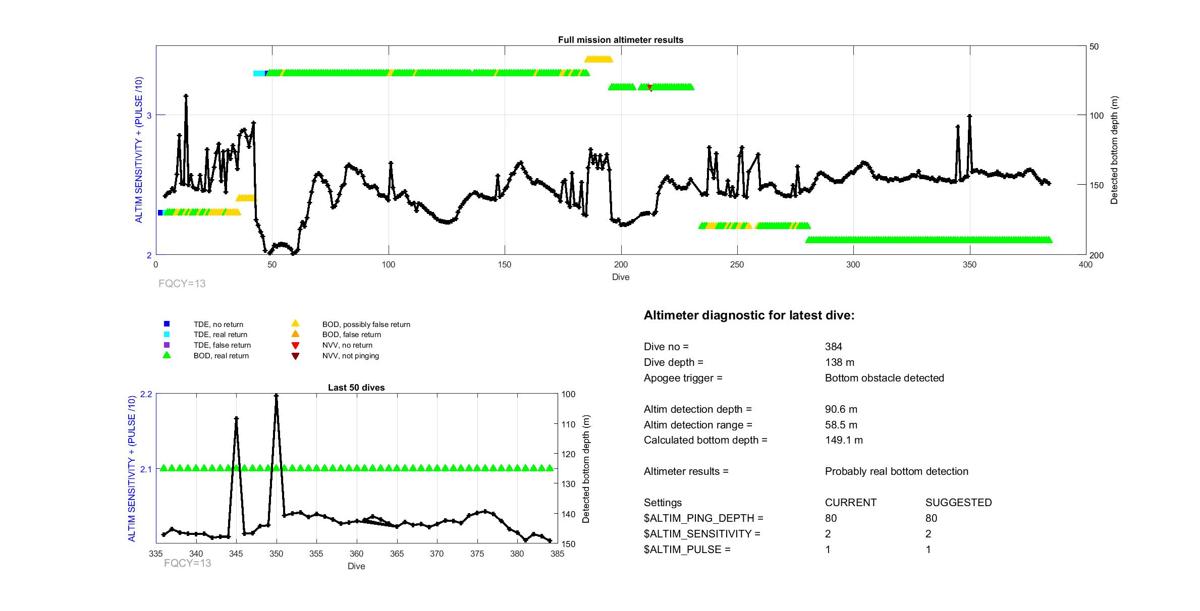Image resolution: width=1200 pixels, height=611 pixels.
Task: Click the suggested $ALTIM_SENSITIVITY value 2
Action: click(930, 534)
